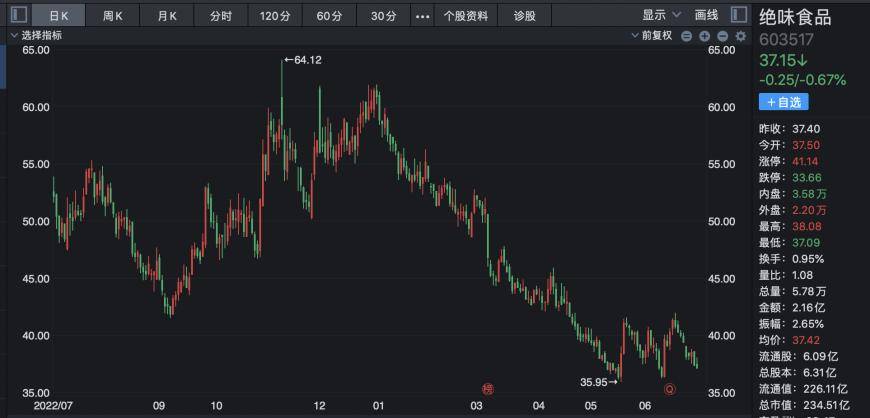Image resolution: width=870 pixels, height=418 pixels.
Task: Select the 60分 period tab
Action: coord(329,16)
